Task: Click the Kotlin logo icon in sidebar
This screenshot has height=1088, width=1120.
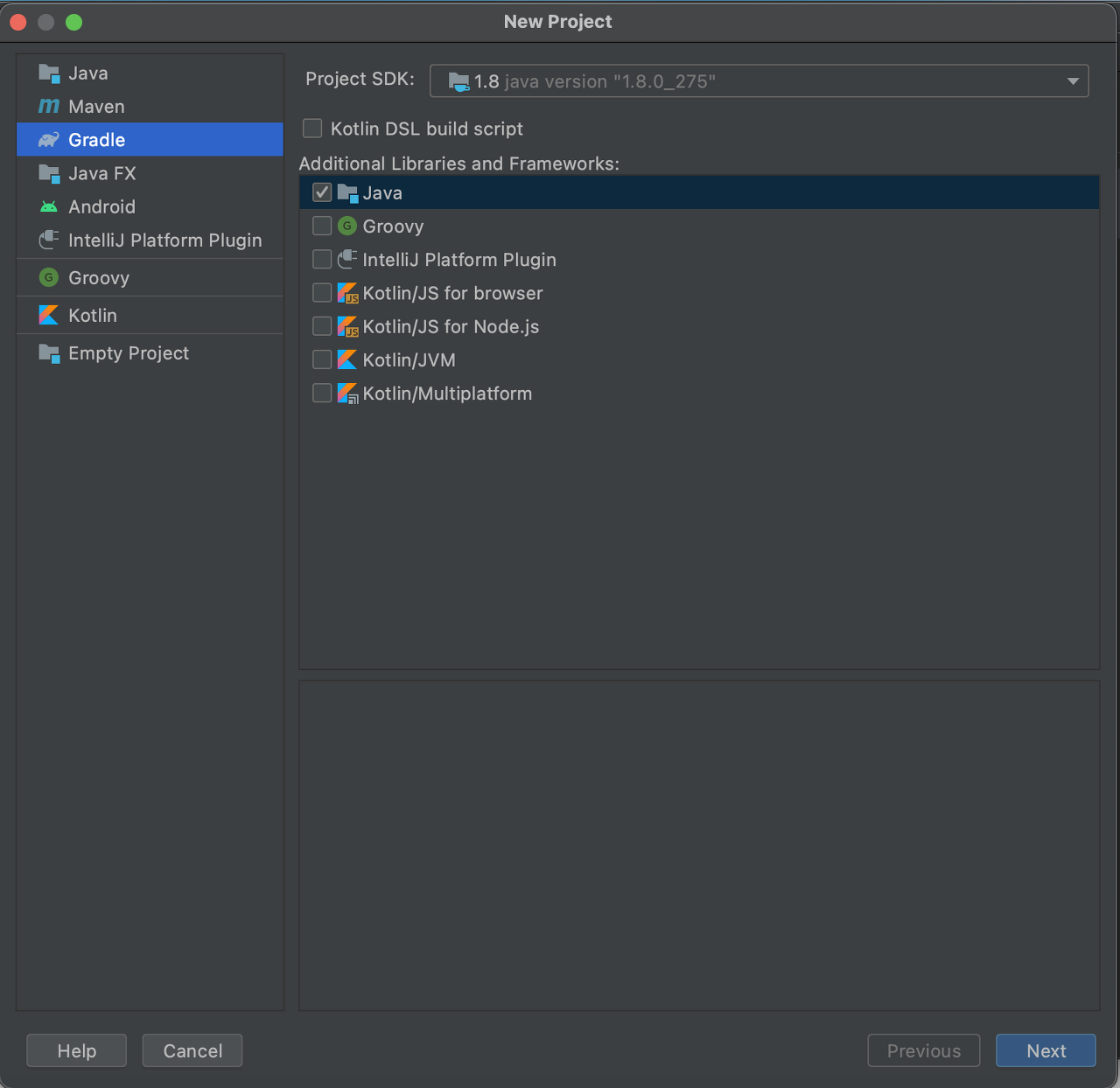Action: point(49,316)
